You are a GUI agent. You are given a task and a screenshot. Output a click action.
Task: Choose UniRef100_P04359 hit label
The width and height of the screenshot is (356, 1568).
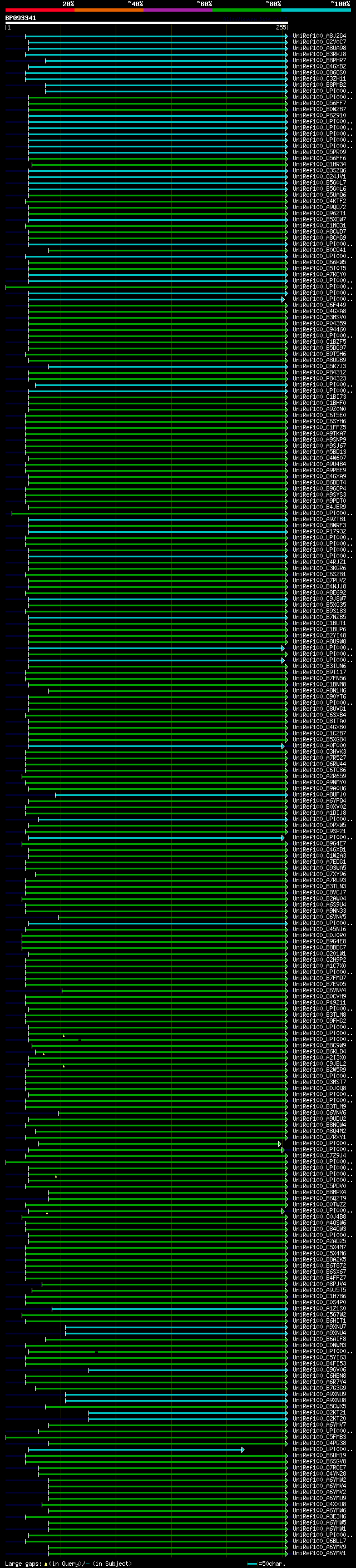[x=319, y=323]
